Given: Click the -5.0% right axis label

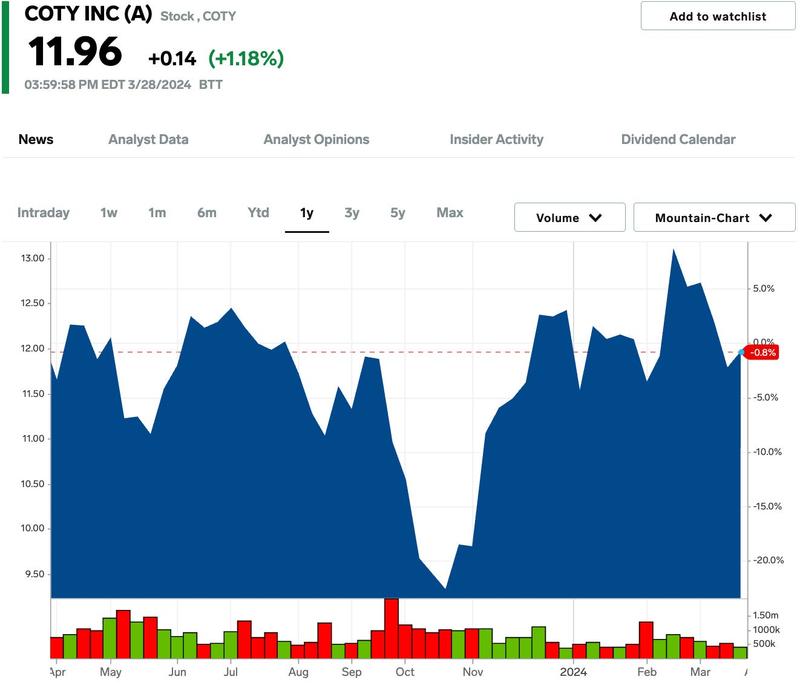Looking at the screenshot, I should 766,397.
